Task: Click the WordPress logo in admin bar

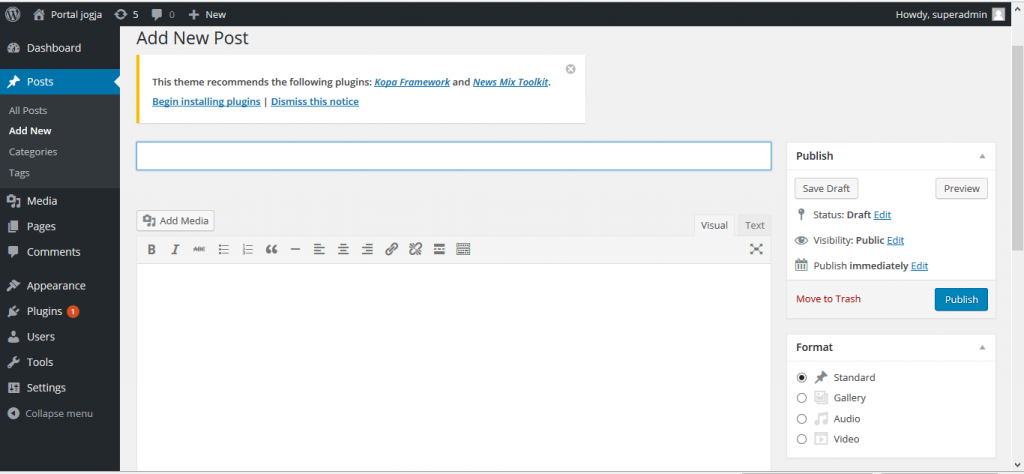Action: click(x=13, y=14)
